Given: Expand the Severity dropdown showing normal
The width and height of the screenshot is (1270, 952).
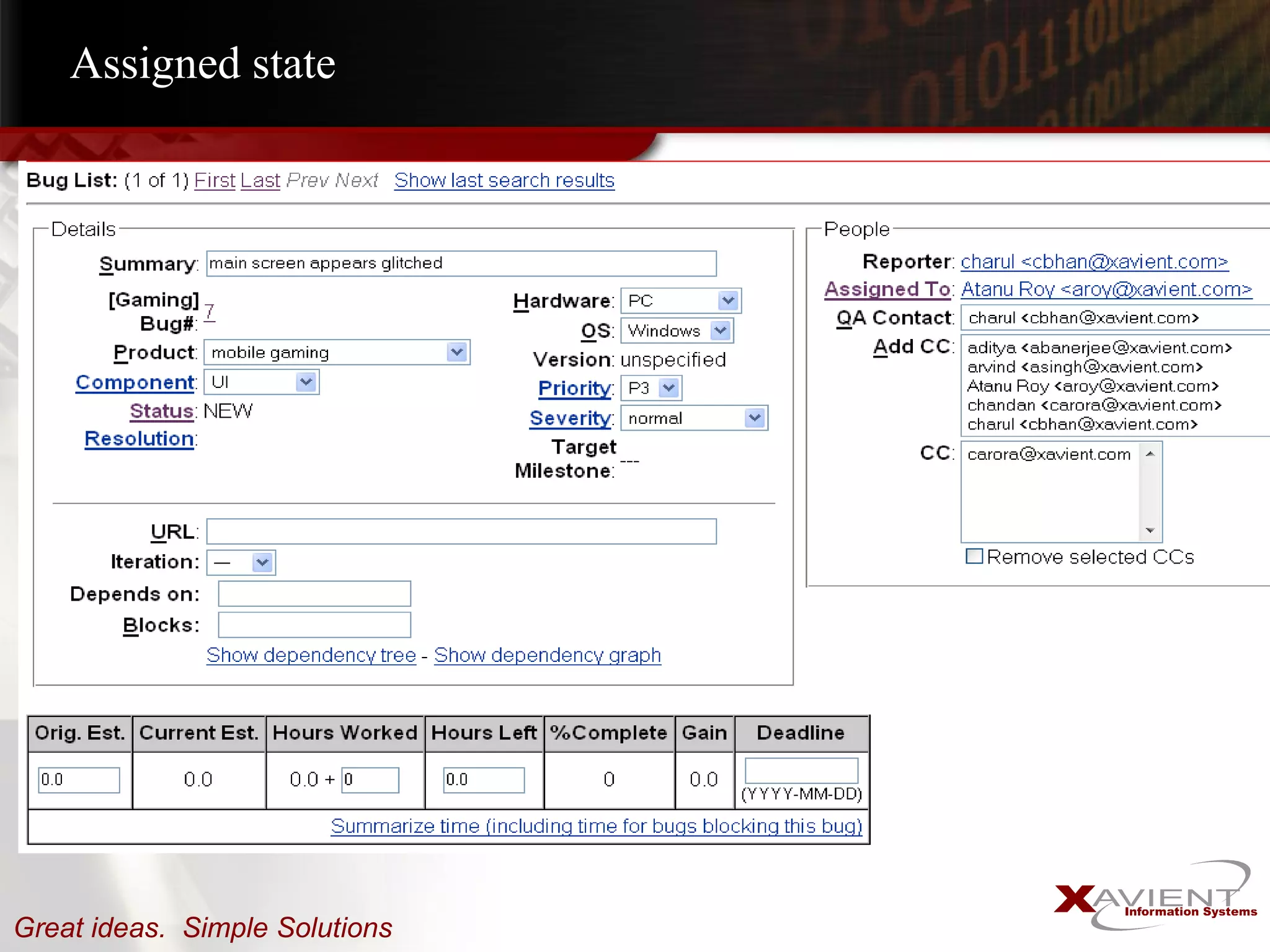Looking at the screenshot, I should (x=694, y=418).
